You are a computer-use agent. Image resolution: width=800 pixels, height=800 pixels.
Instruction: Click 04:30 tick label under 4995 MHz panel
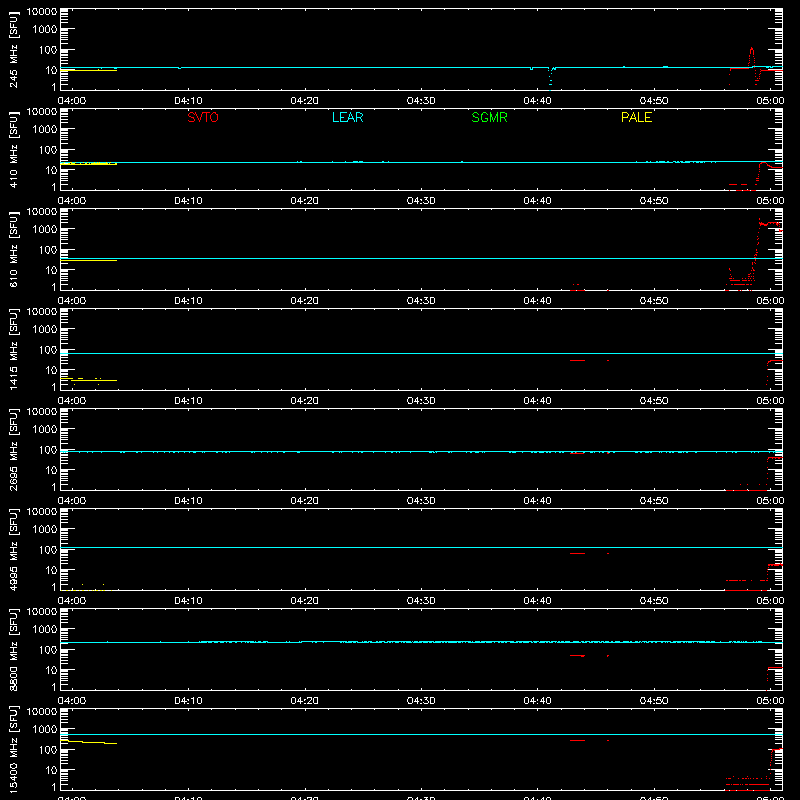pyautogui.click(x=421, y=601)
